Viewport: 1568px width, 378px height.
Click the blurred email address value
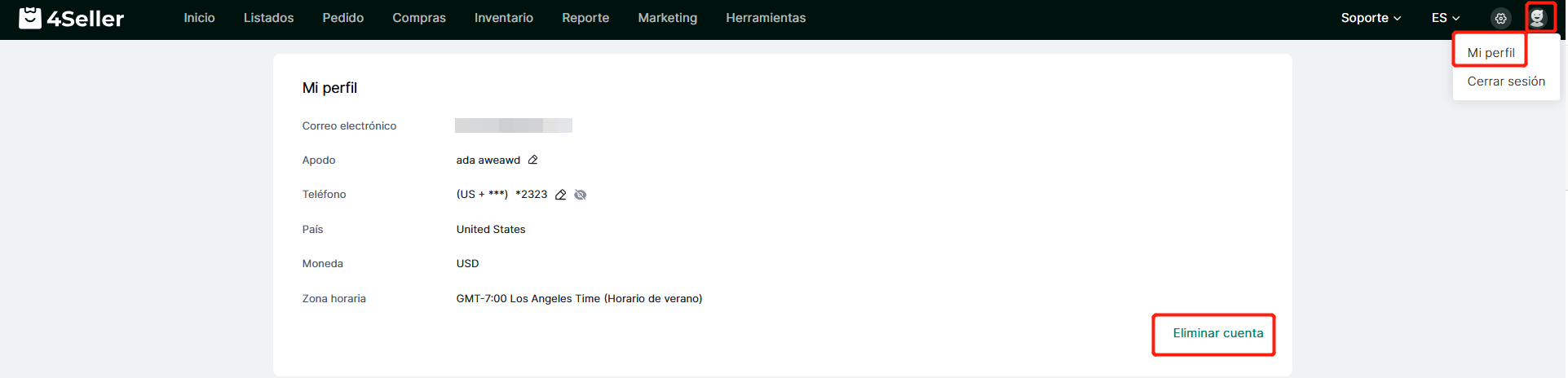click(514, 125)
